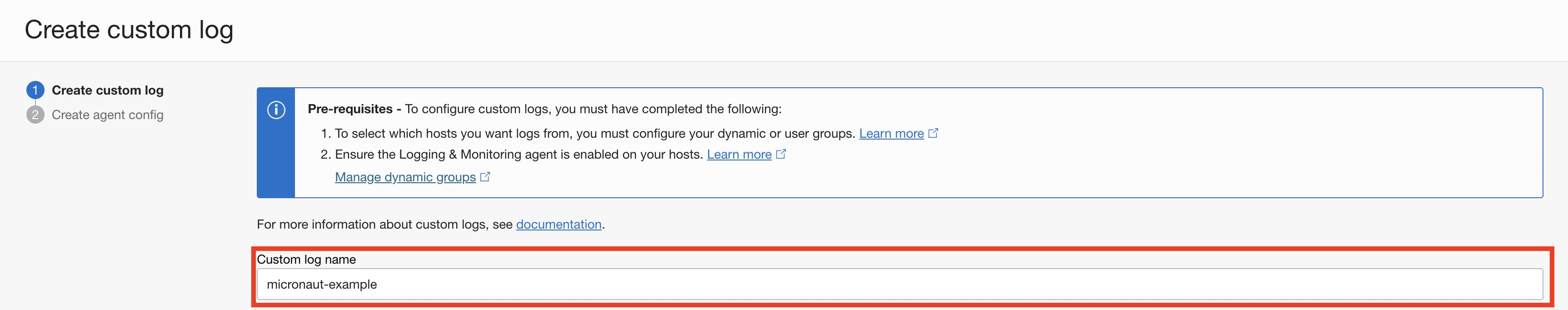Open the Manage dynamic groups link
Image resolution: width=1568 pixels, height=310 pixels.
click(405, 177)
